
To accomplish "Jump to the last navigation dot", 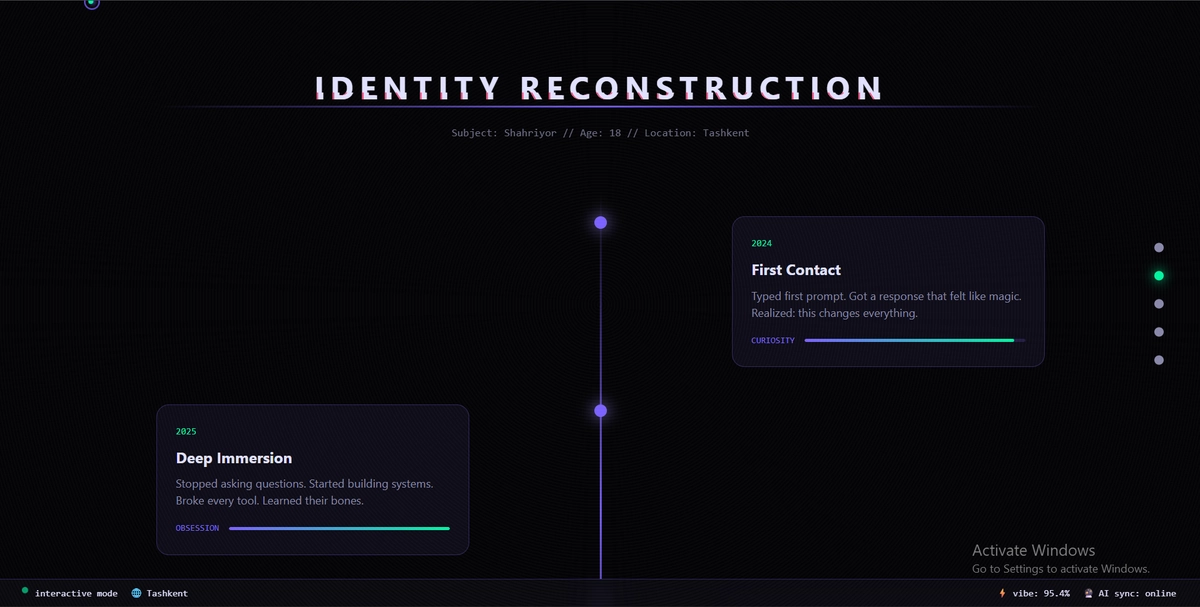I will click(x=1159, y=360).
